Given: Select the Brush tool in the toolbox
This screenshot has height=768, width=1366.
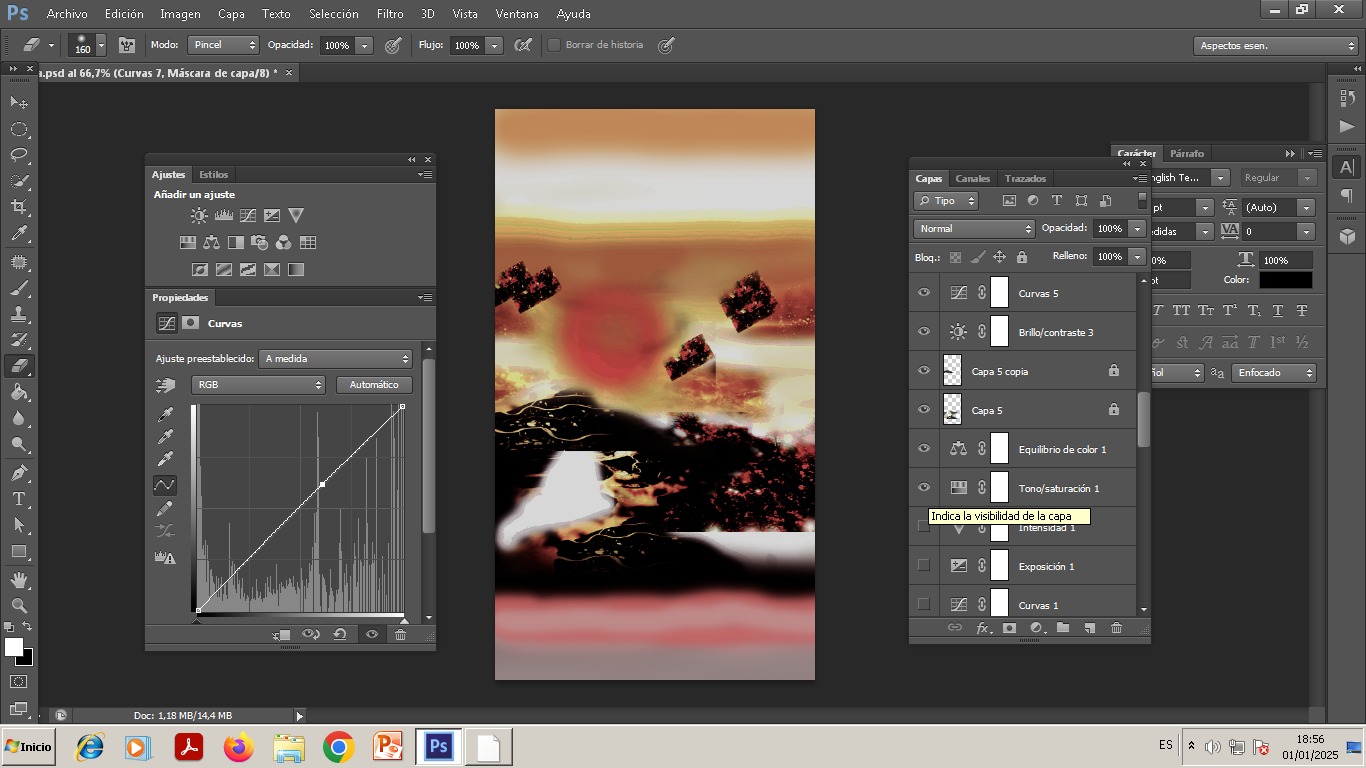Looking at the screenshot, I should point(19,288).
